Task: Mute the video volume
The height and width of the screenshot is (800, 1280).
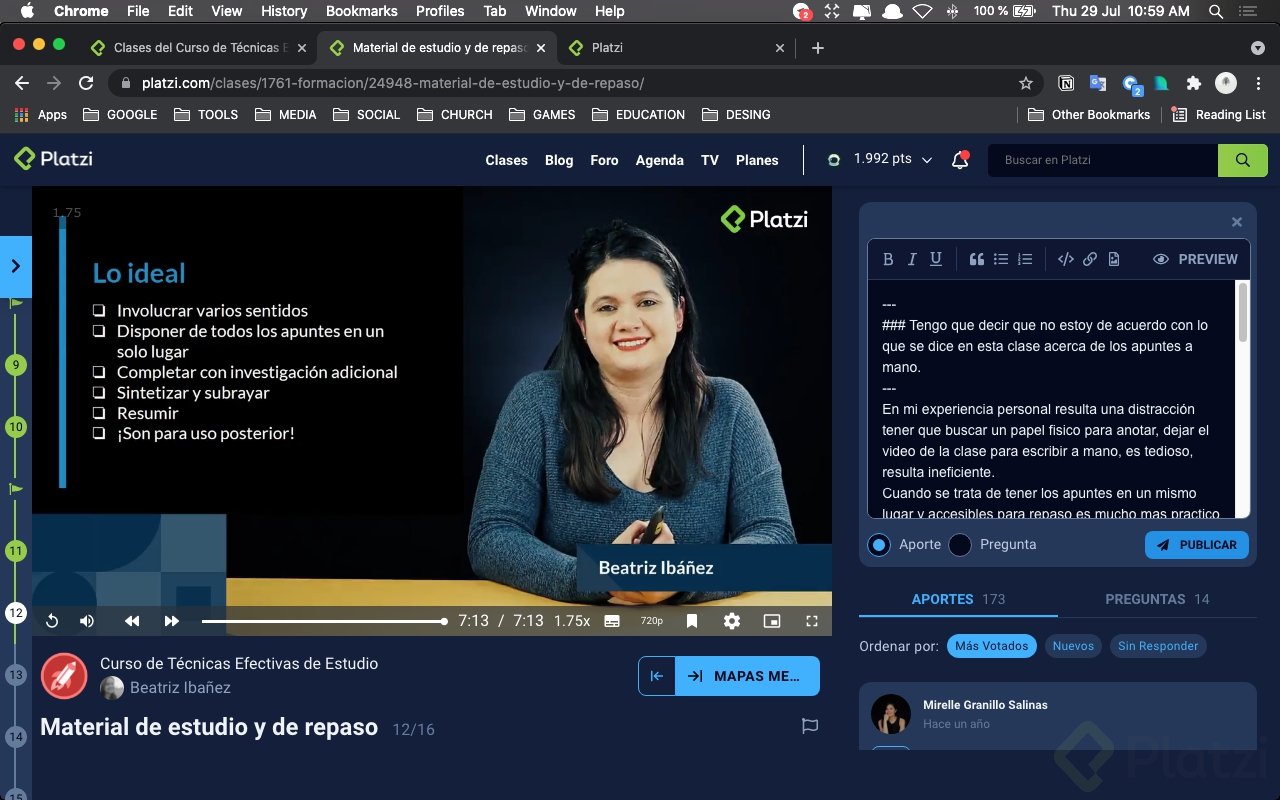Action: pyautogui.click(x=87, y=621)
